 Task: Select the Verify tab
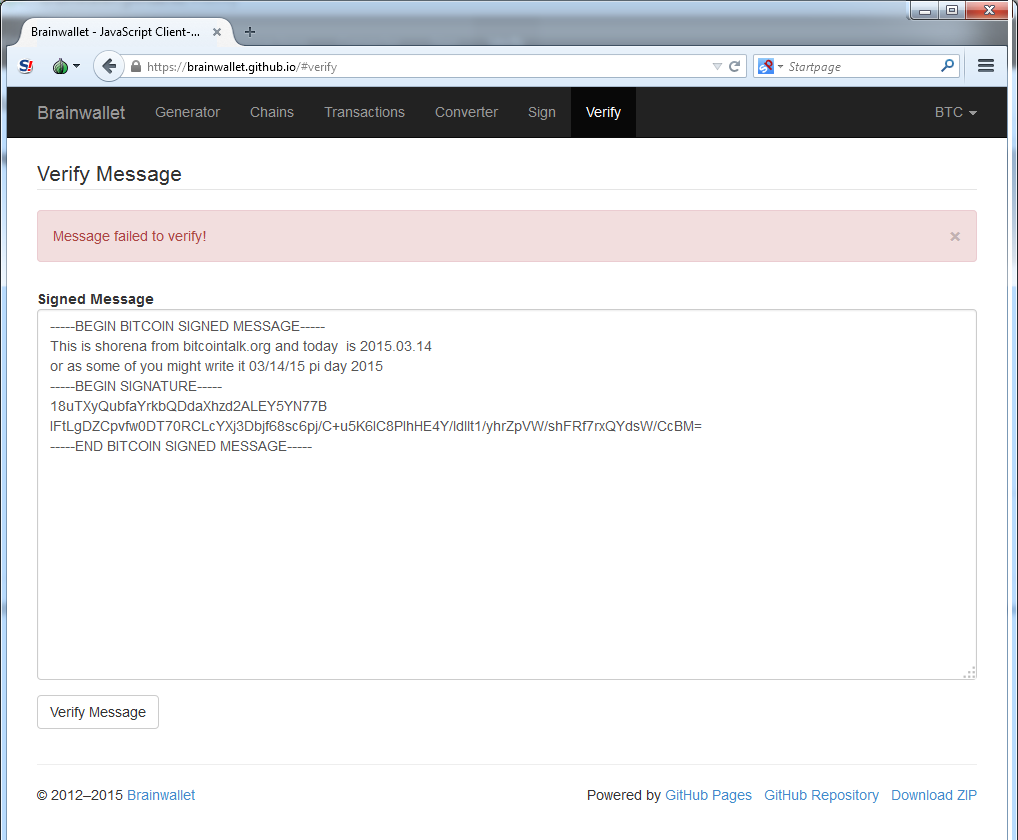(603, 112)
